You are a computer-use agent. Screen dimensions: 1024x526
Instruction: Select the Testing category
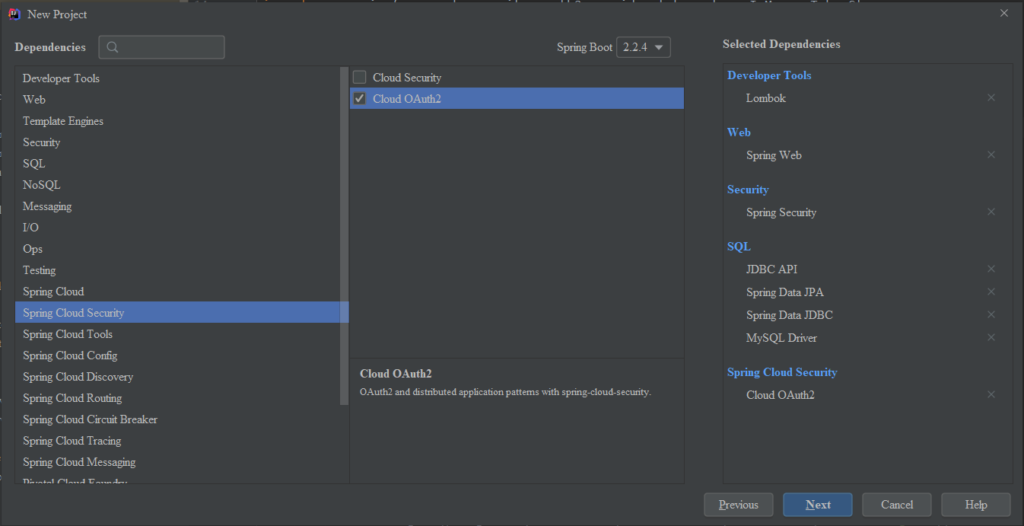coord(182,270)
